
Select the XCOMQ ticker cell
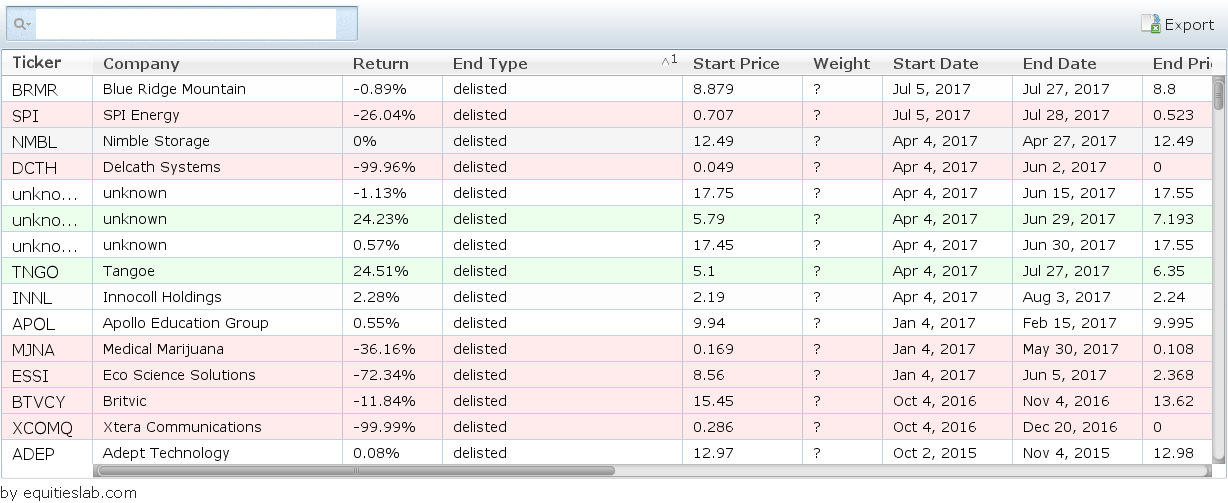47,427
